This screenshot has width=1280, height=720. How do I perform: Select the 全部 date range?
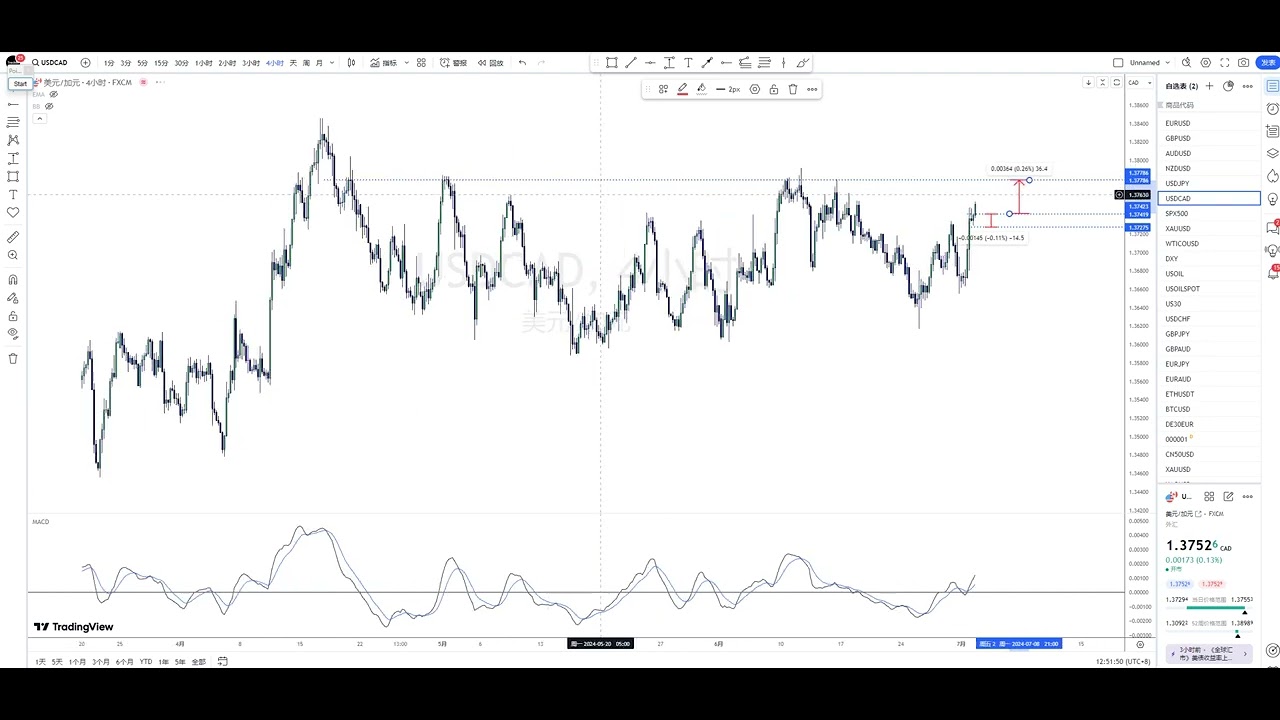pos(198,662)
